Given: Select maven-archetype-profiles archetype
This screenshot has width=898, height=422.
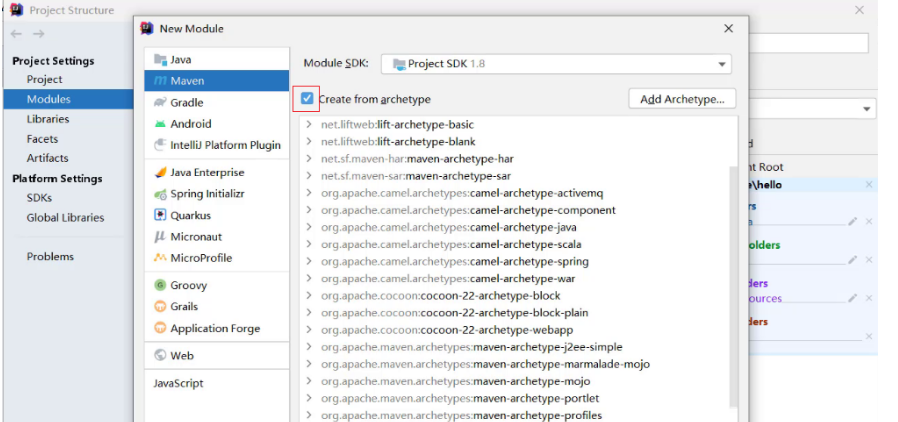Looking at the screenshot, I should point(462,416).
